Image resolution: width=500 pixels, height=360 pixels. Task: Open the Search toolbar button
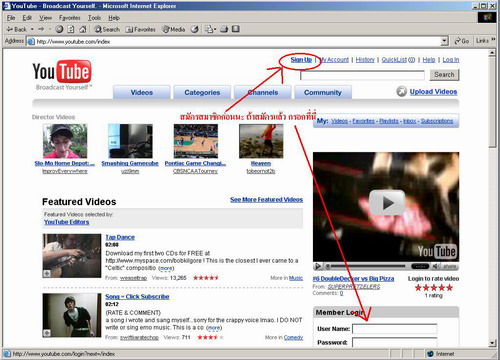pyautogui.click(x=107, y=29)
